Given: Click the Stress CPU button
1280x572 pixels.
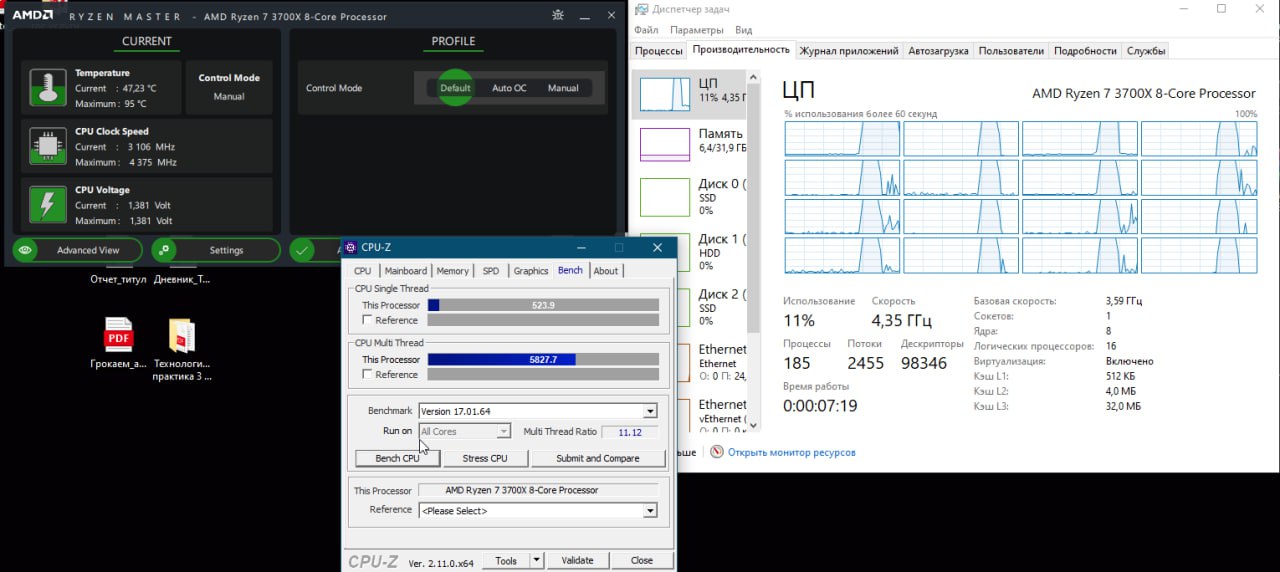Looking at the screenshot, I should [484, 458].
